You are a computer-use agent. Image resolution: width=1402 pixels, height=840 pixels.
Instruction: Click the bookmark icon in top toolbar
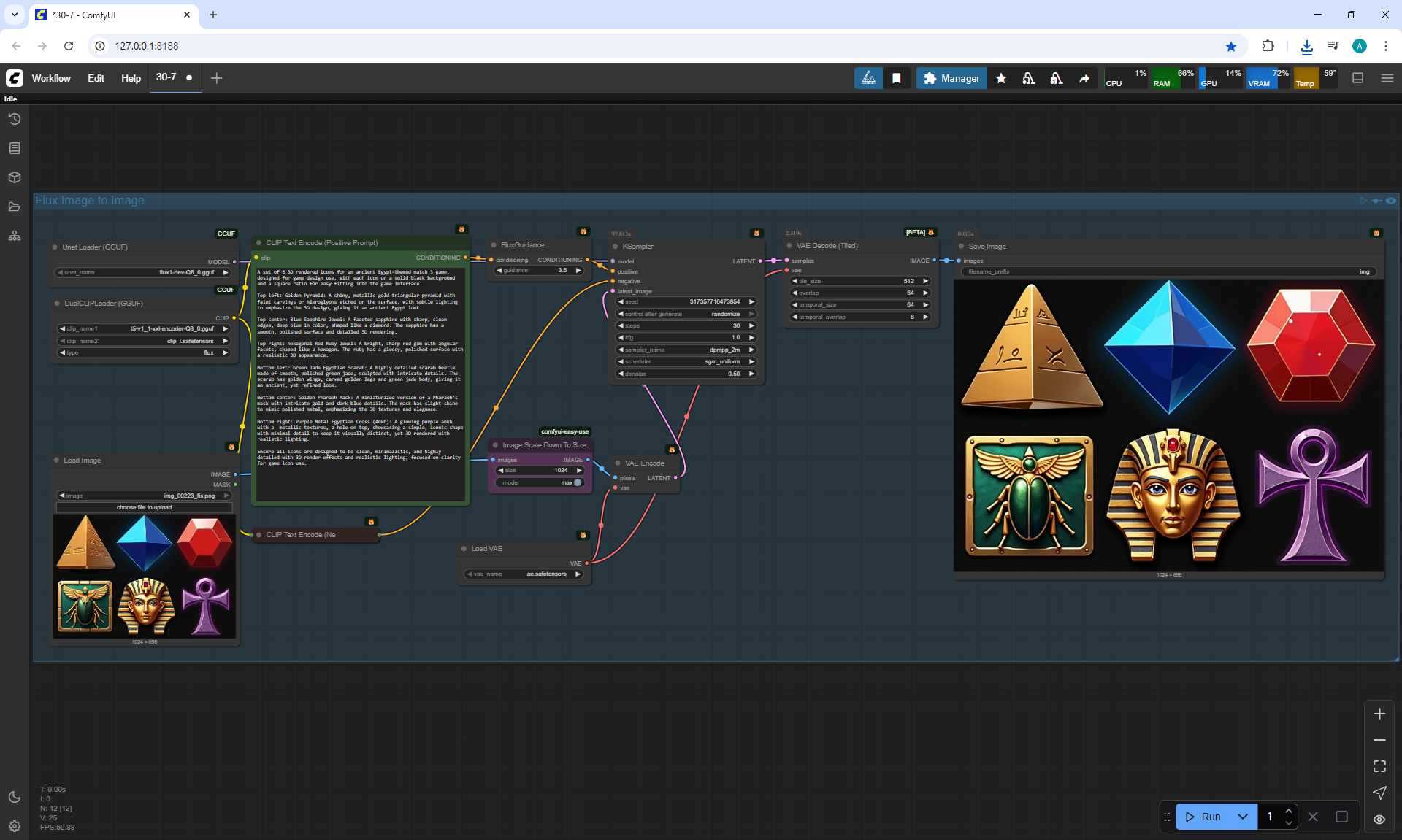[897, 78]
